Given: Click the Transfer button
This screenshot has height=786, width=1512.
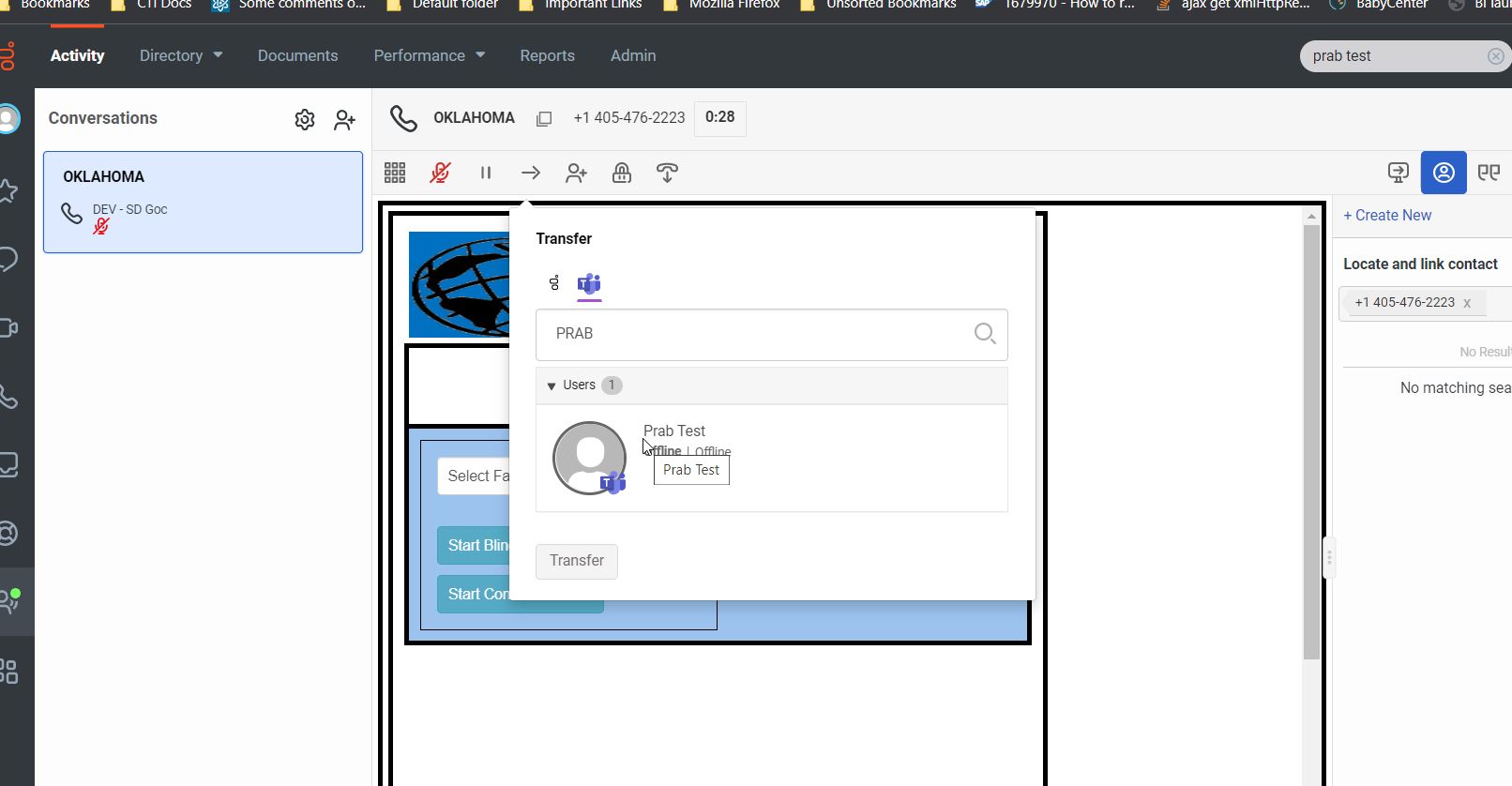Looking at the screenshot, I should 577,561.
